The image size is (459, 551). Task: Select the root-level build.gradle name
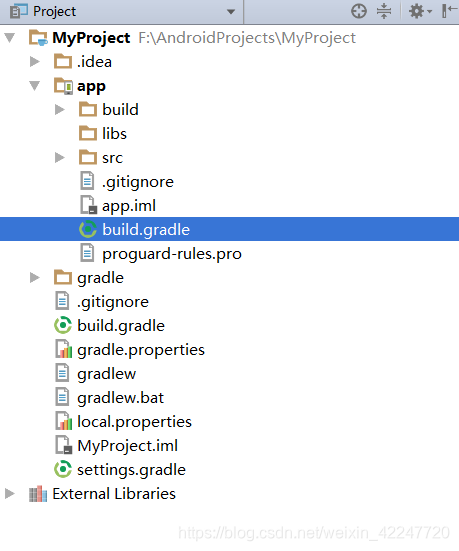click(121, 326)
